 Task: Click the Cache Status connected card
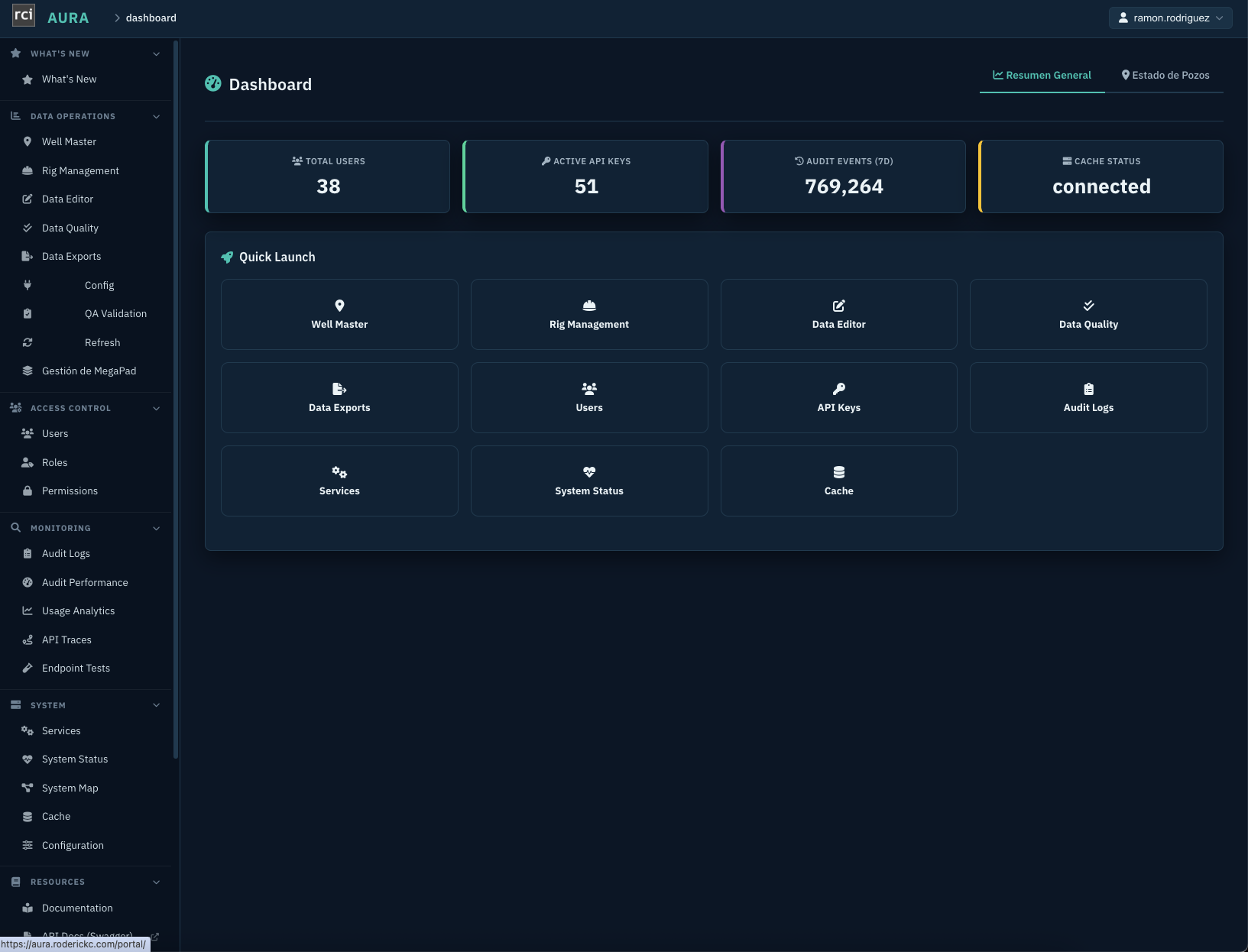point(1101,176)
